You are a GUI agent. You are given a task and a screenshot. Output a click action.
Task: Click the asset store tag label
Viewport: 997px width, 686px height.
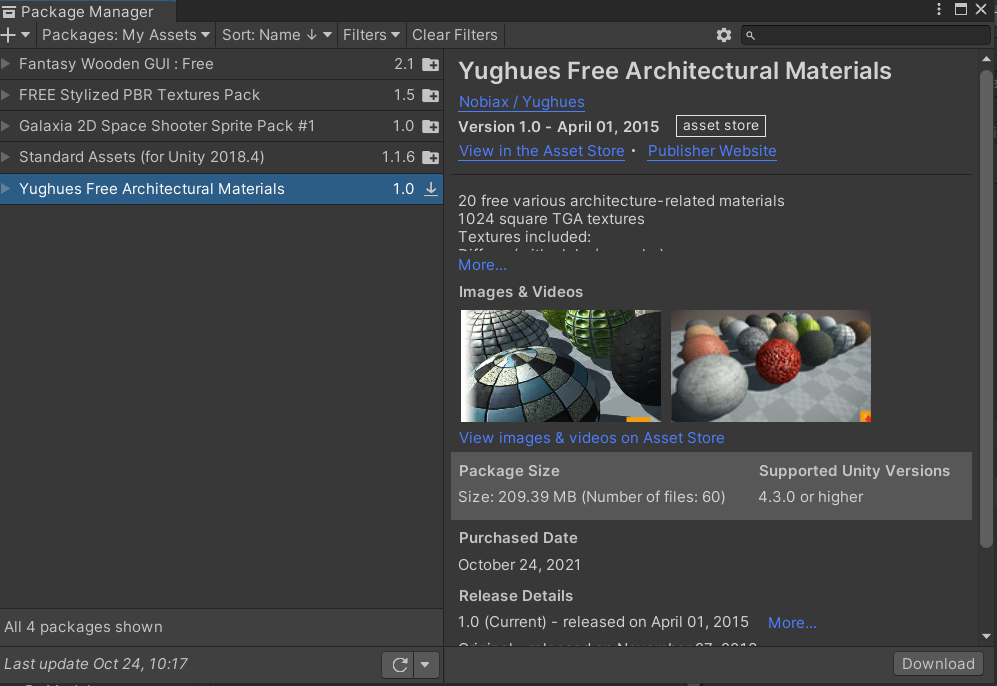click(x=720, y=126)
